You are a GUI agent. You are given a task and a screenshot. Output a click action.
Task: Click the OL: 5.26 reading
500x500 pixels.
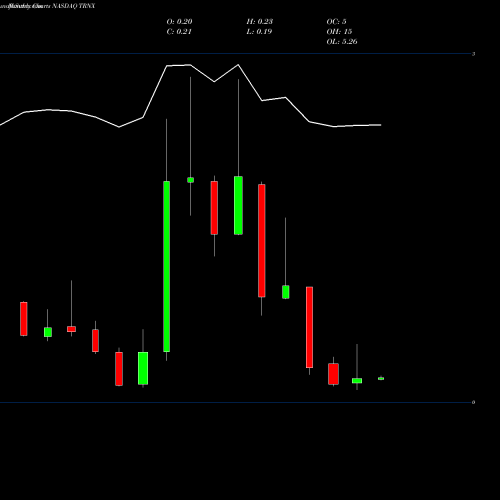click(x=342, y=42)
